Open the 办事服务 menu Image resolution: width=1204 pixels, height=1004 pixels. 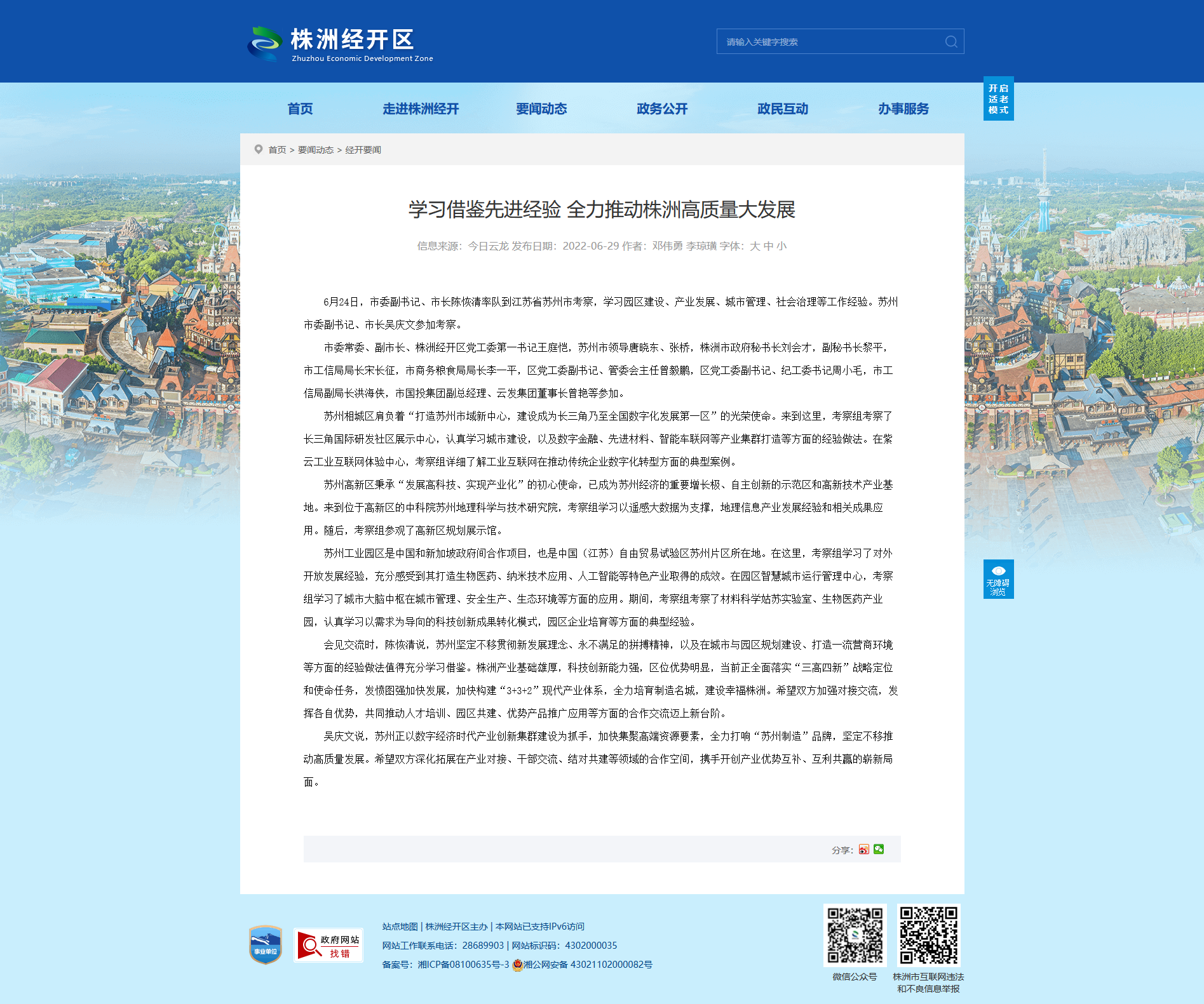pyautogui.click(x=903, y=109)
